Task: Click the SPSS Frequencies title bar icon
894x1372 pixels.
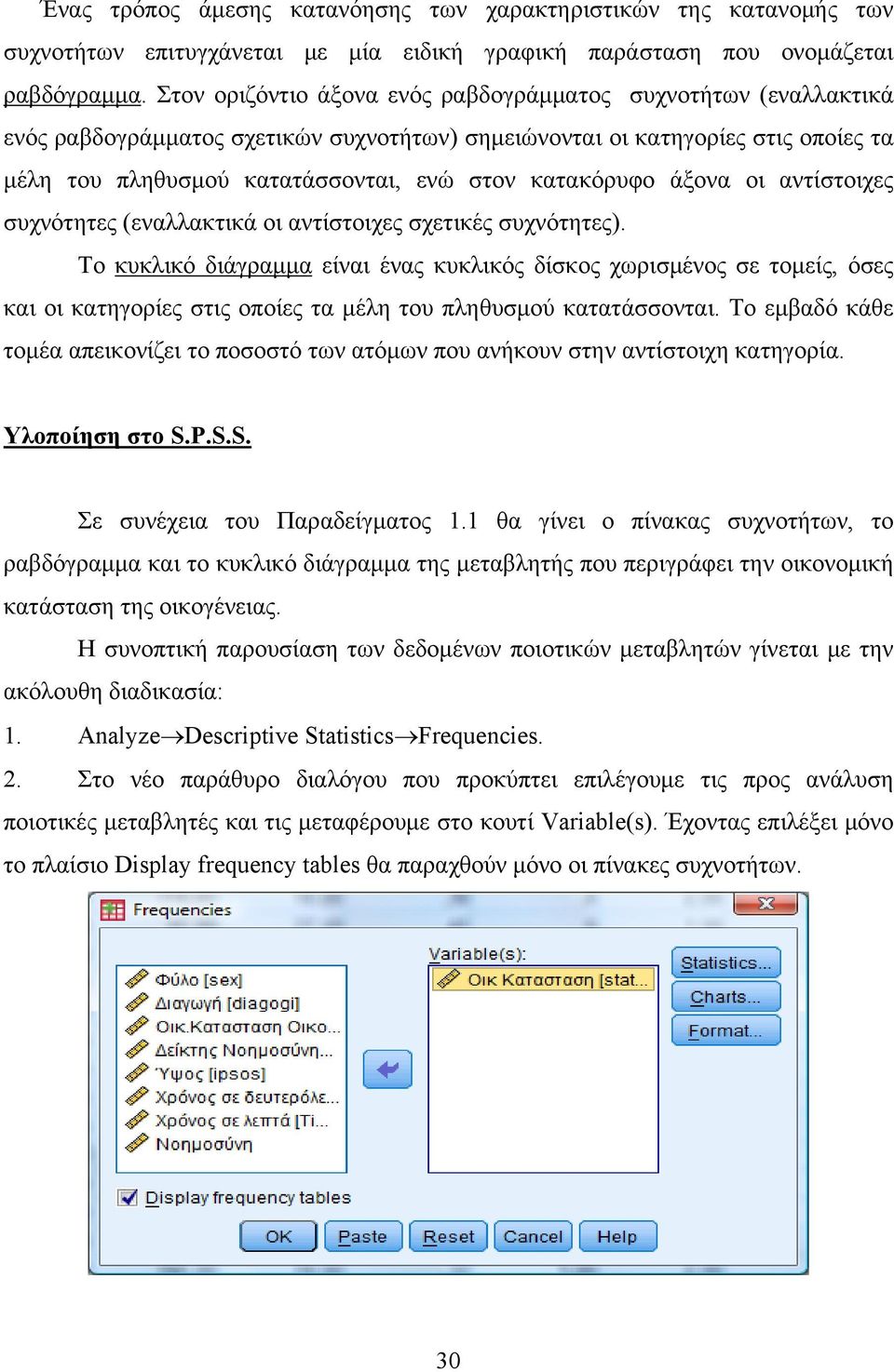Action: [x=113, y=910]
